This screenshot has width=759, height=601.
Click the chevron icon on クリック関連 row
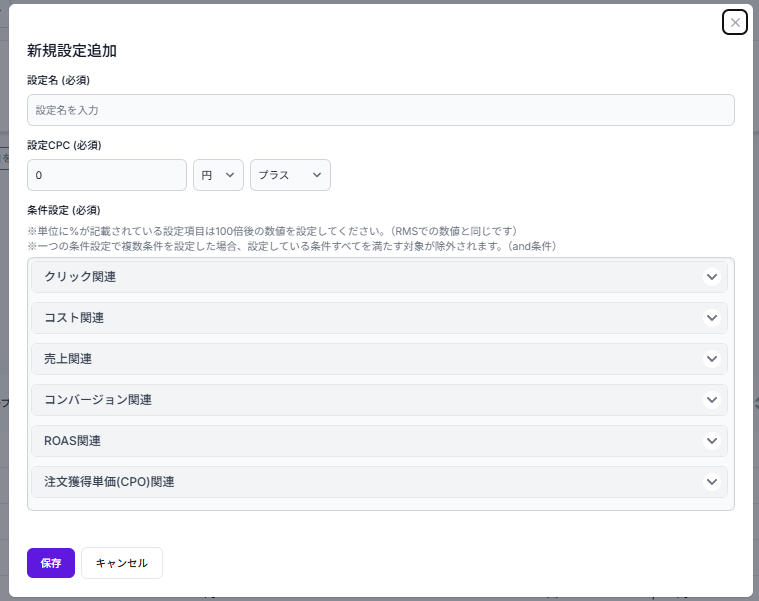tap(712, 277)
